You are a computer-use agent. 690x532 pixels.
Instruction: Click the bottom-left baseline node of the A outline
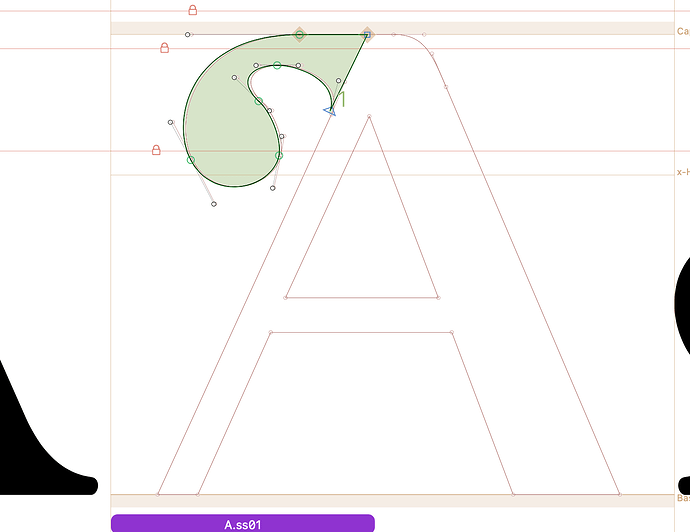(158, 494)
